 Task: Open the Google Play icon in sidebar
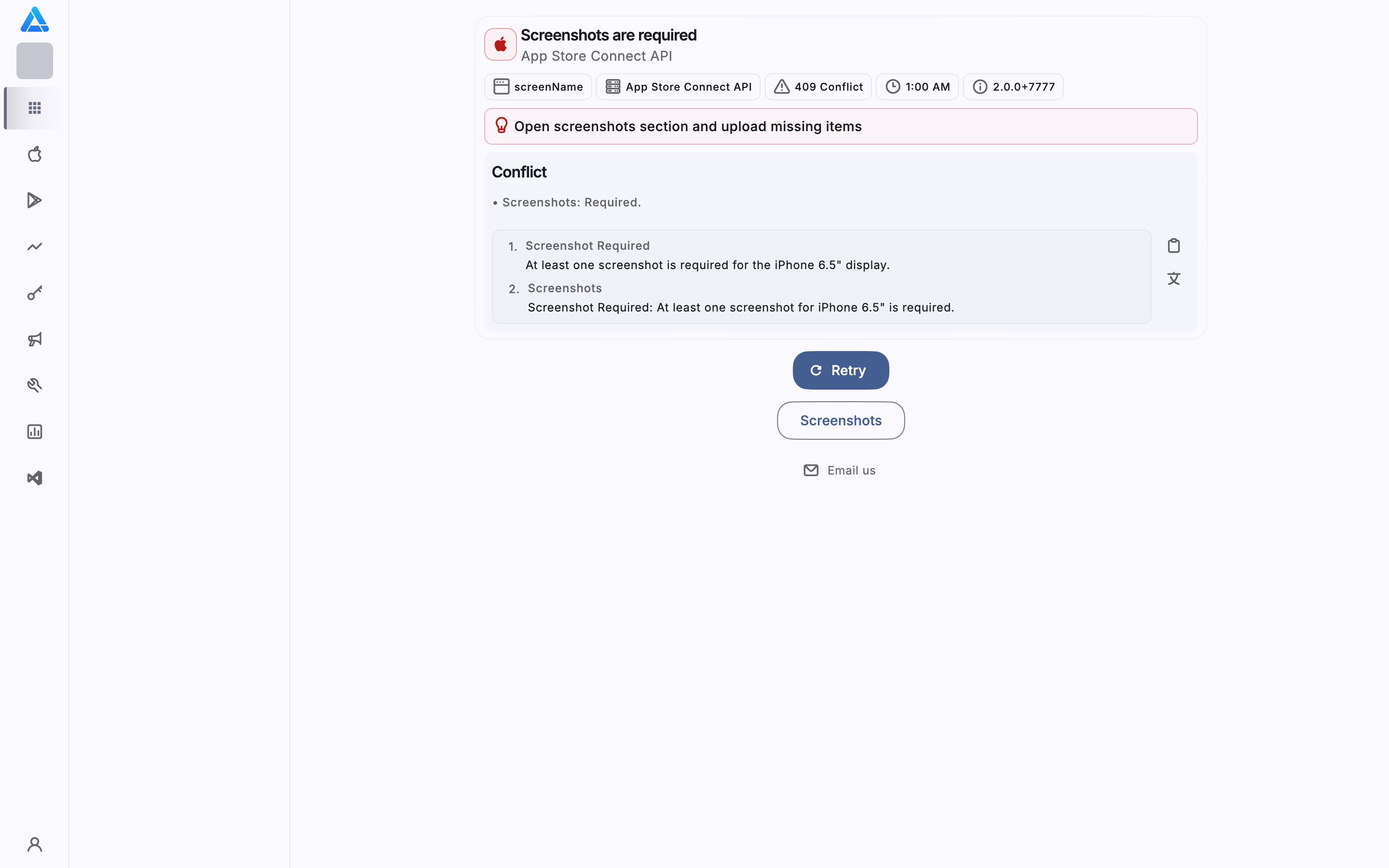pyautogui.click(x=34, y=200)
